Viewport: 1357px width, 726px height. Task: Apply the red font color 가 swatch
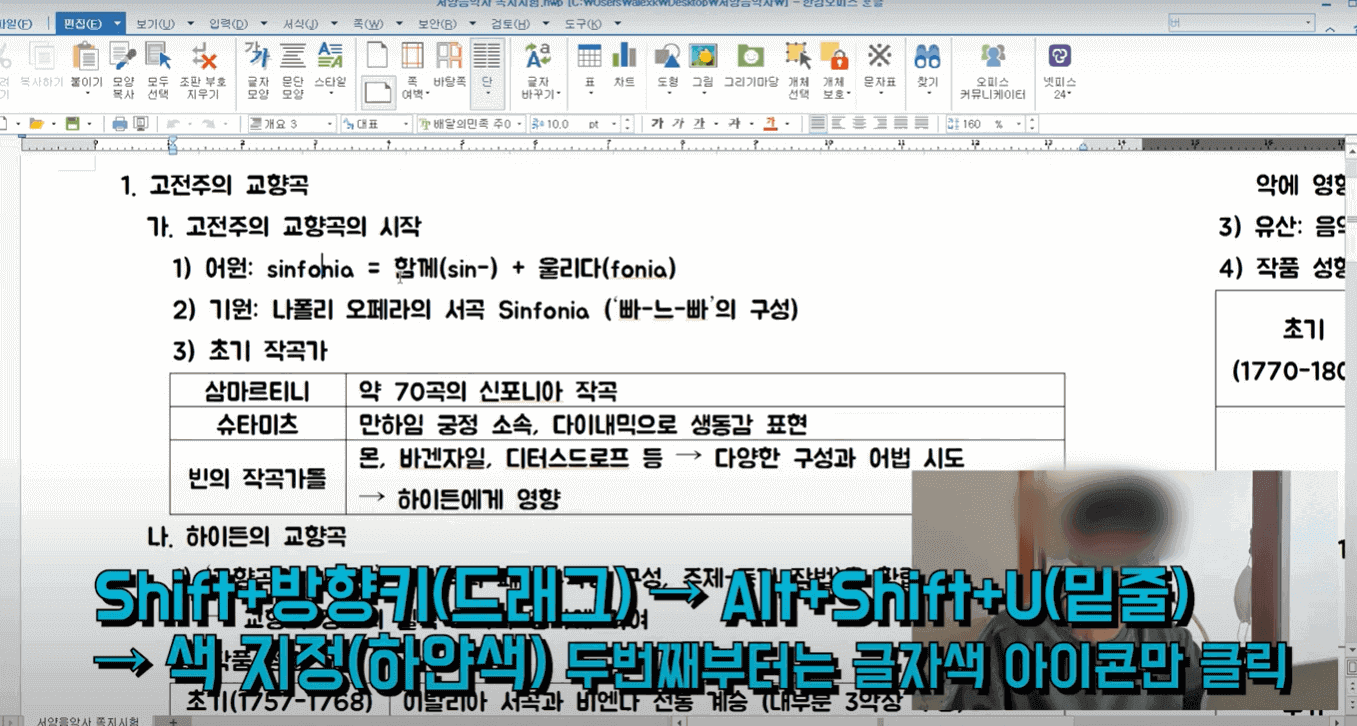771,124
